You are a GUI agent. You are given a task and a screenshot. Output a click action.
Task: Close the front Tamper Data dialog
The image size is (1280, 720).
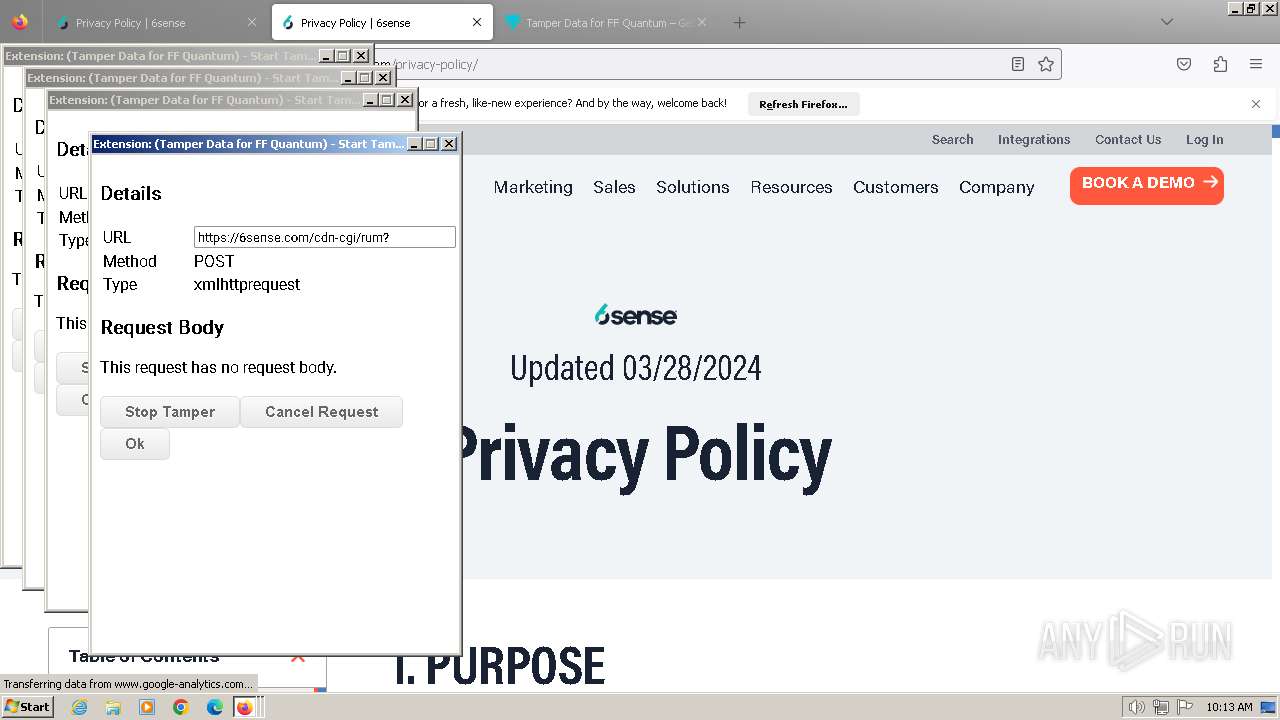coord(449,144)
